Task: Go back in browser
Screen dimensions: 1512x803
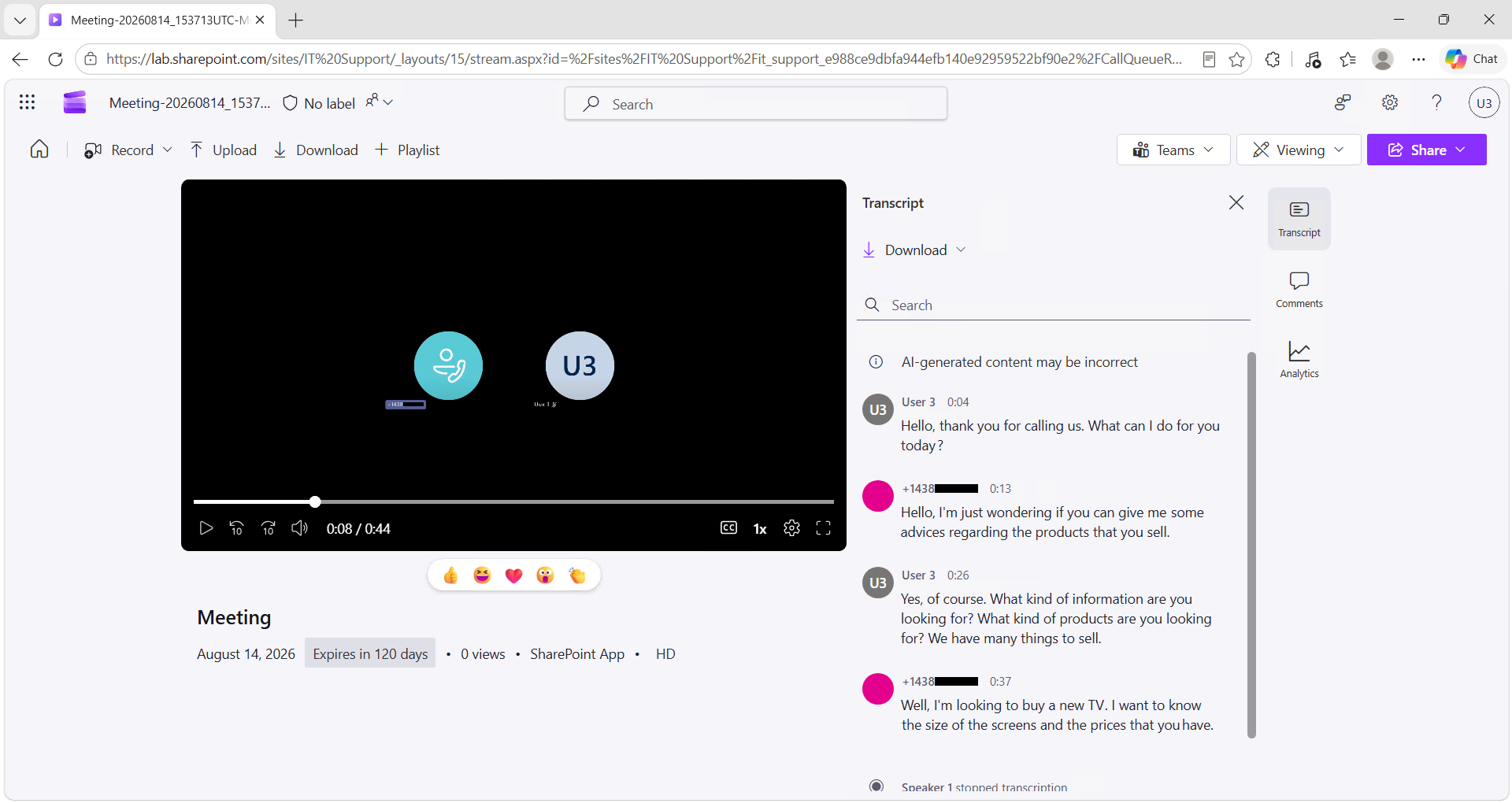Action: [x=20, y=59]
